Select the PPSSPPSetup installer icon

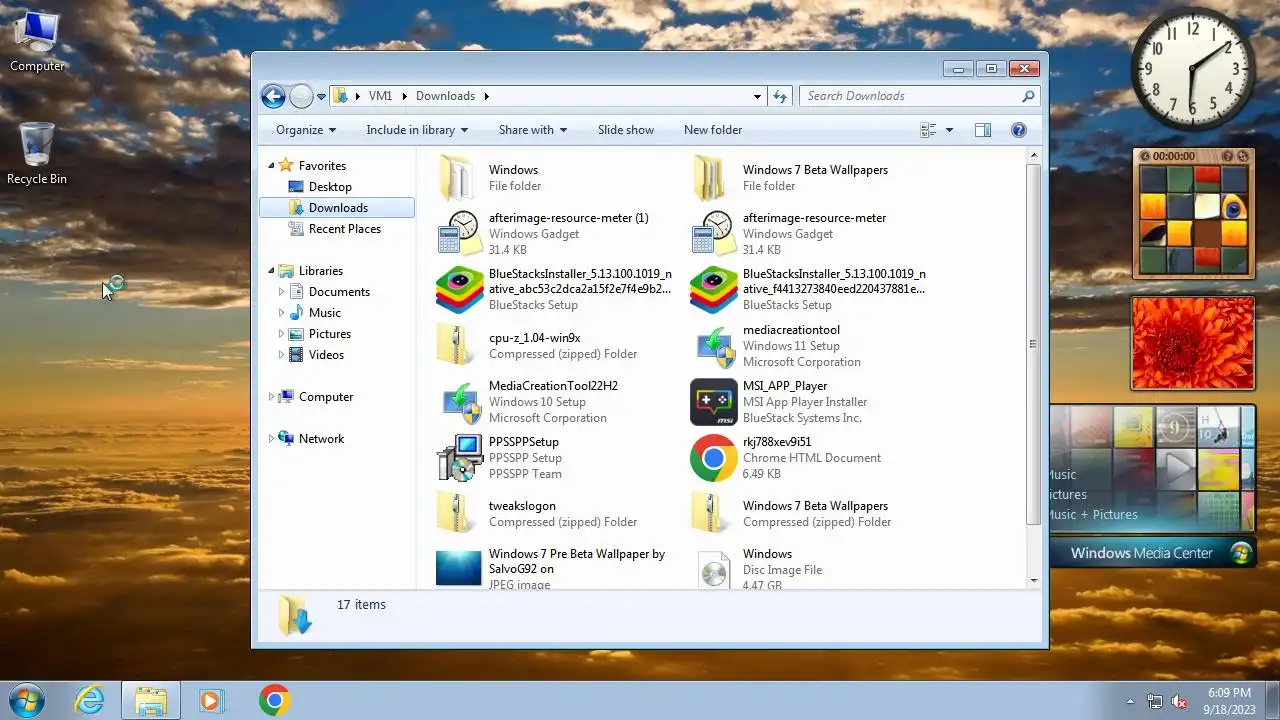(459, 458)
